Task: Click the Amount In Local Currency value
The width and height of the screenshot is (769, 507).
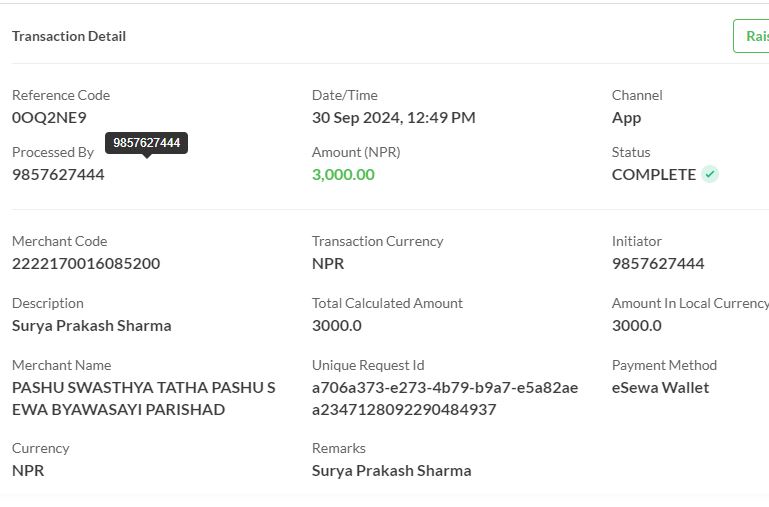Action: click(x=637, y=326)
